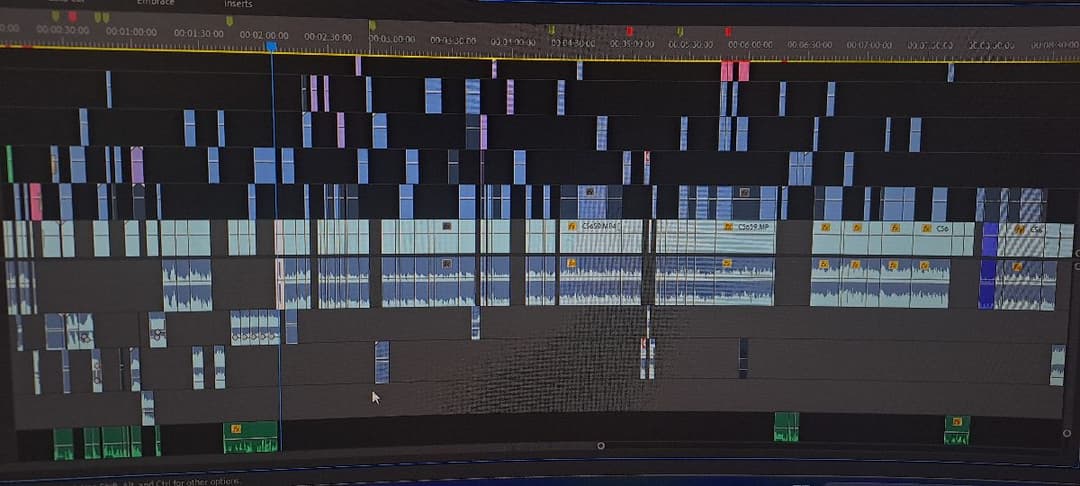This screenshot has height=486, width=1080.
Task: Select the blue playhead handle on the ruler
Action: point(271,46)
